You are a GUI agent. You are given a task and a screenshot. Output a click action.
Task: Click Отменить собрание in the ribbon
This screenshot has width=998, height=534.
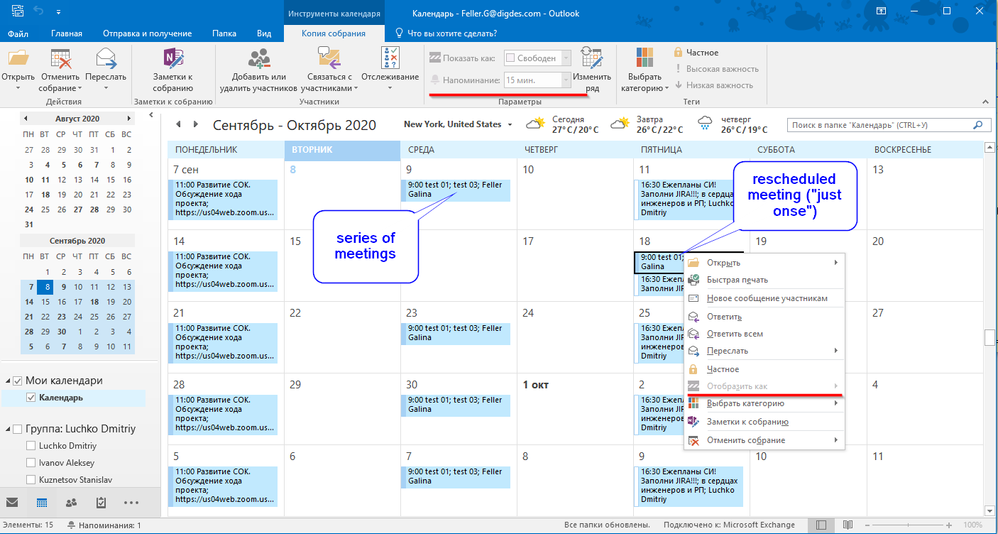click(x=62, y=67)
